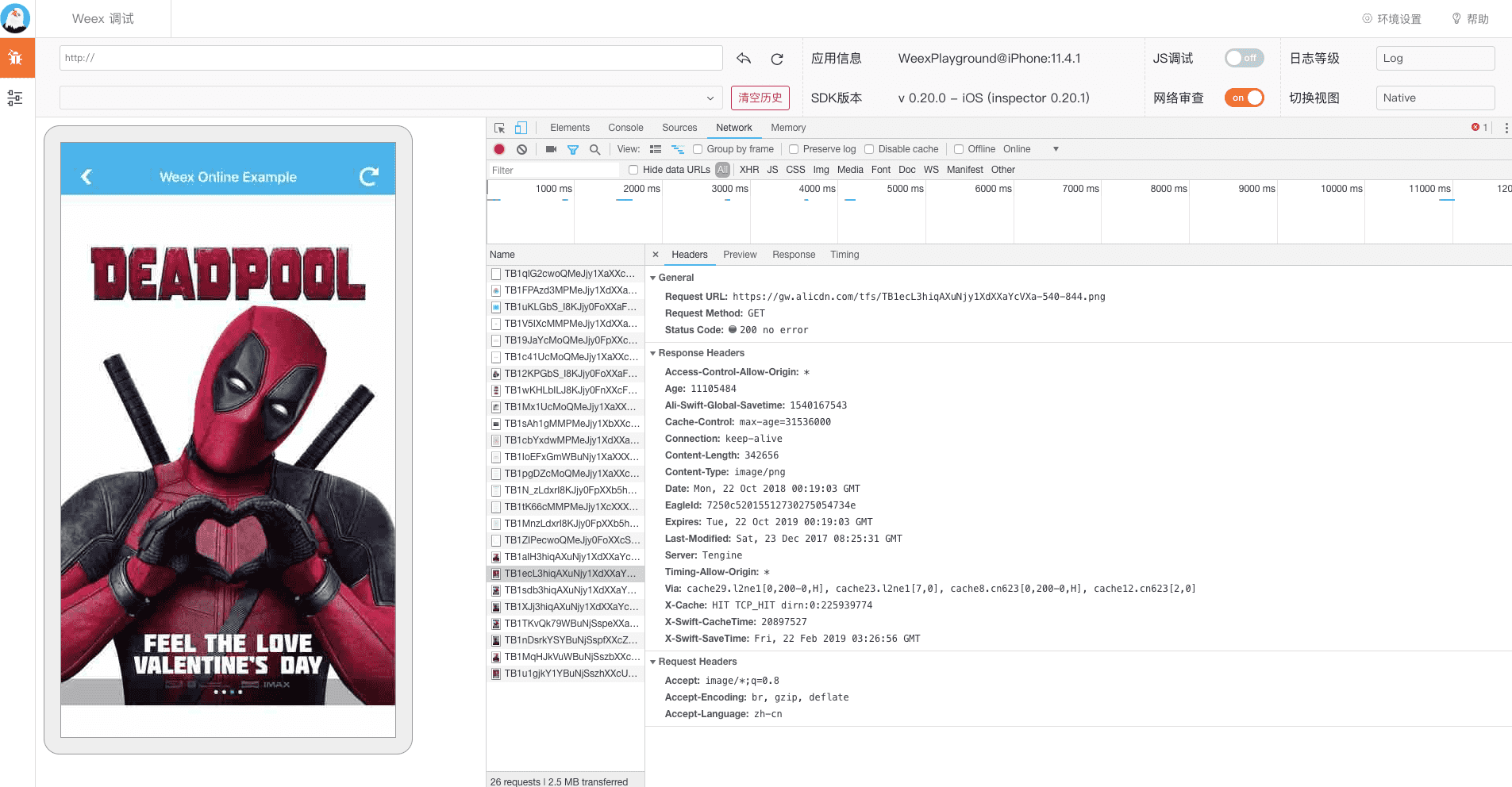Image resolution: width=1512 pixels, height=787 pixels.
Task: Click the clear history button
Action: (x=760, y=98)
